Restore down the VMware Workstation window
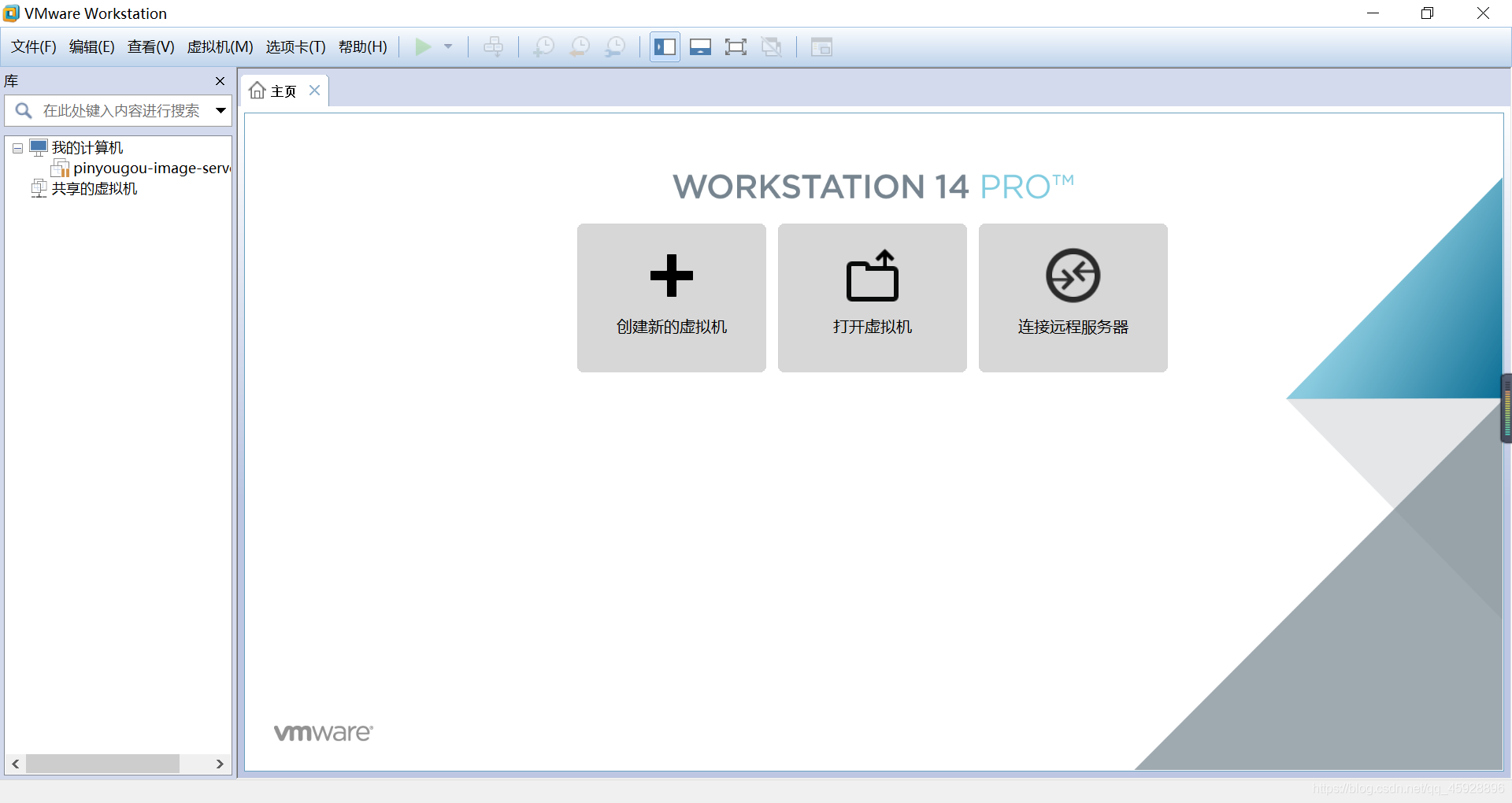 tap(1428, 13)
